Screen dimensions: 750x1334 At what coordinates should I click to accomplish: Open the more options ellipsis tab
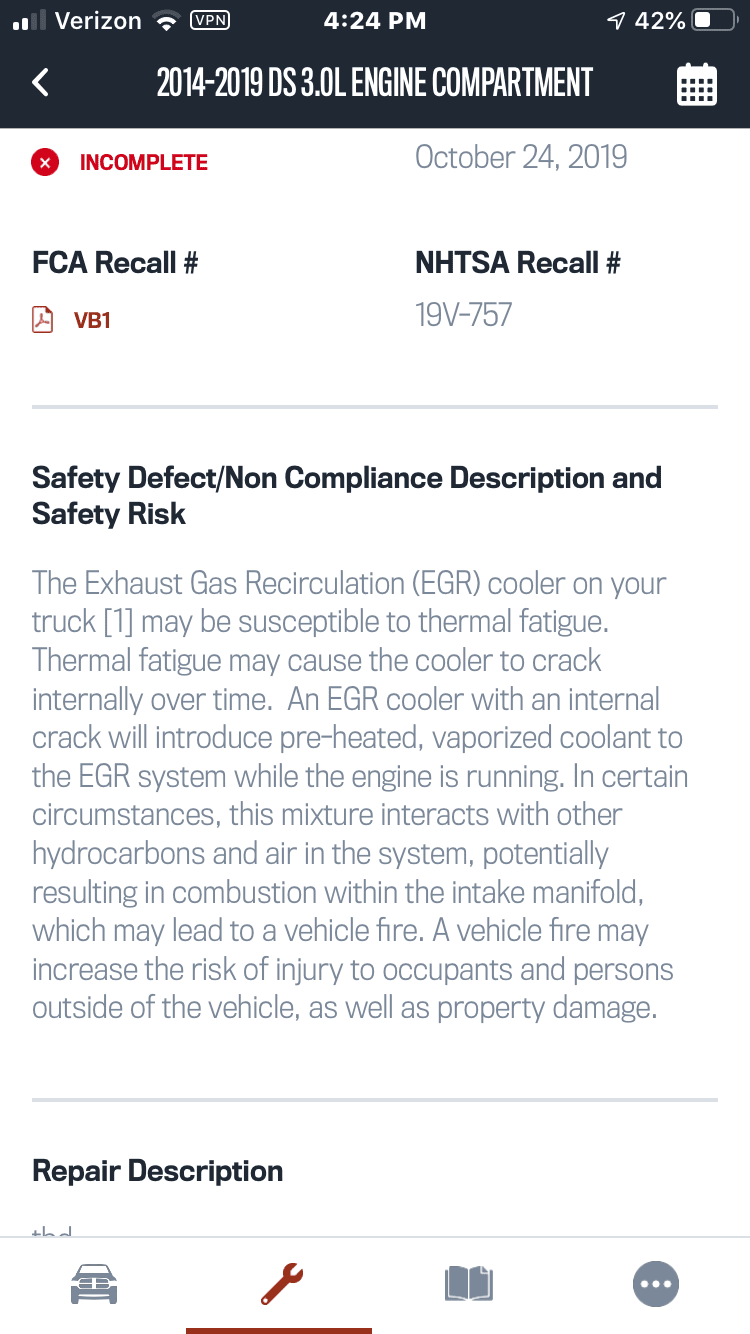656,1283
